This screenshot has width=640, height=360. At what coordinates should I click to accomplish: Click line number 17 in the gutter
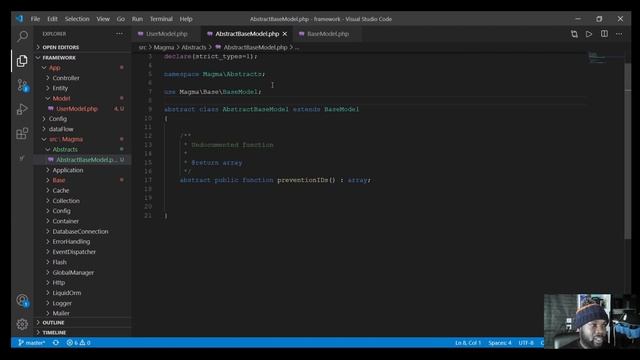(x=148, y=180)
